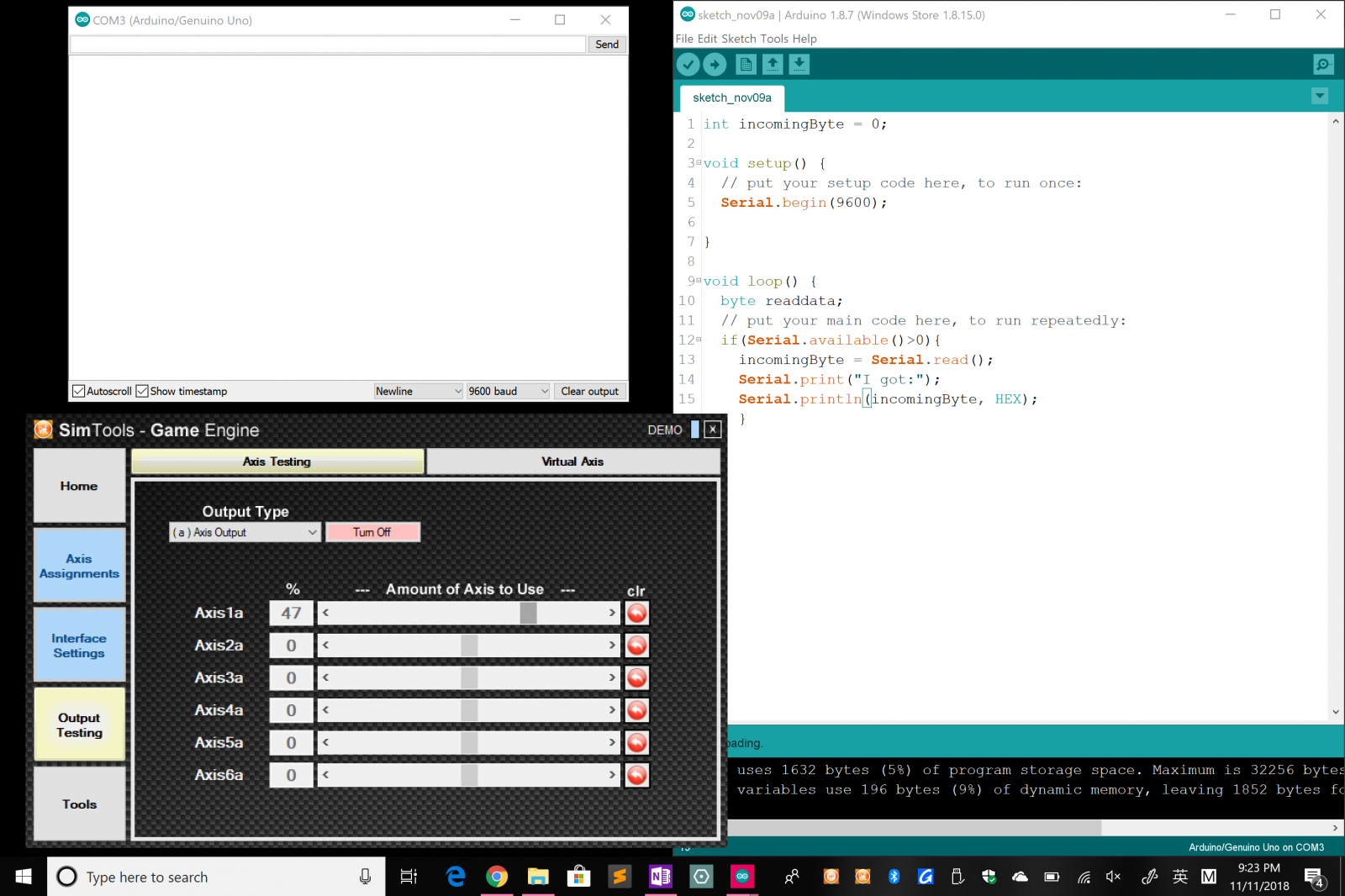The width and height of the screenshot is (1345, 896).
Task: Toggle the Autoscroll checkbox
Action: pos(78,391)
